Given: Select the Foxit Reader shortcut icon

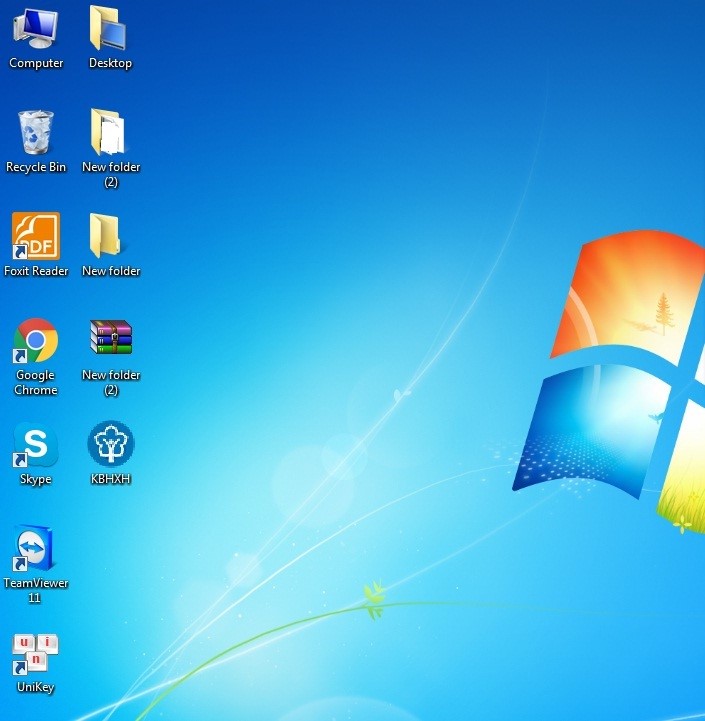Looking at the screenshot, I should 36,236.
